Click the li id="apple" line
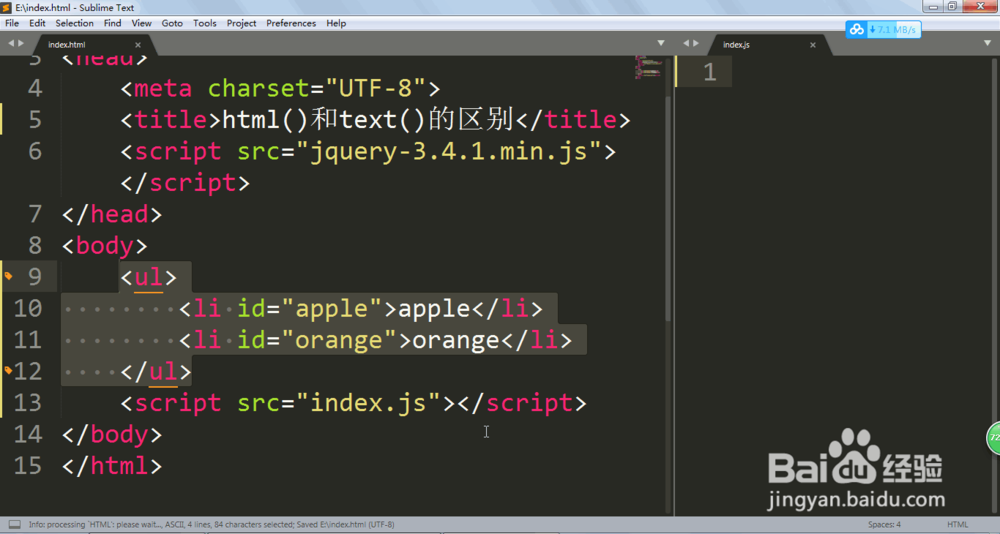1000x534 pixels. point(361,308)
